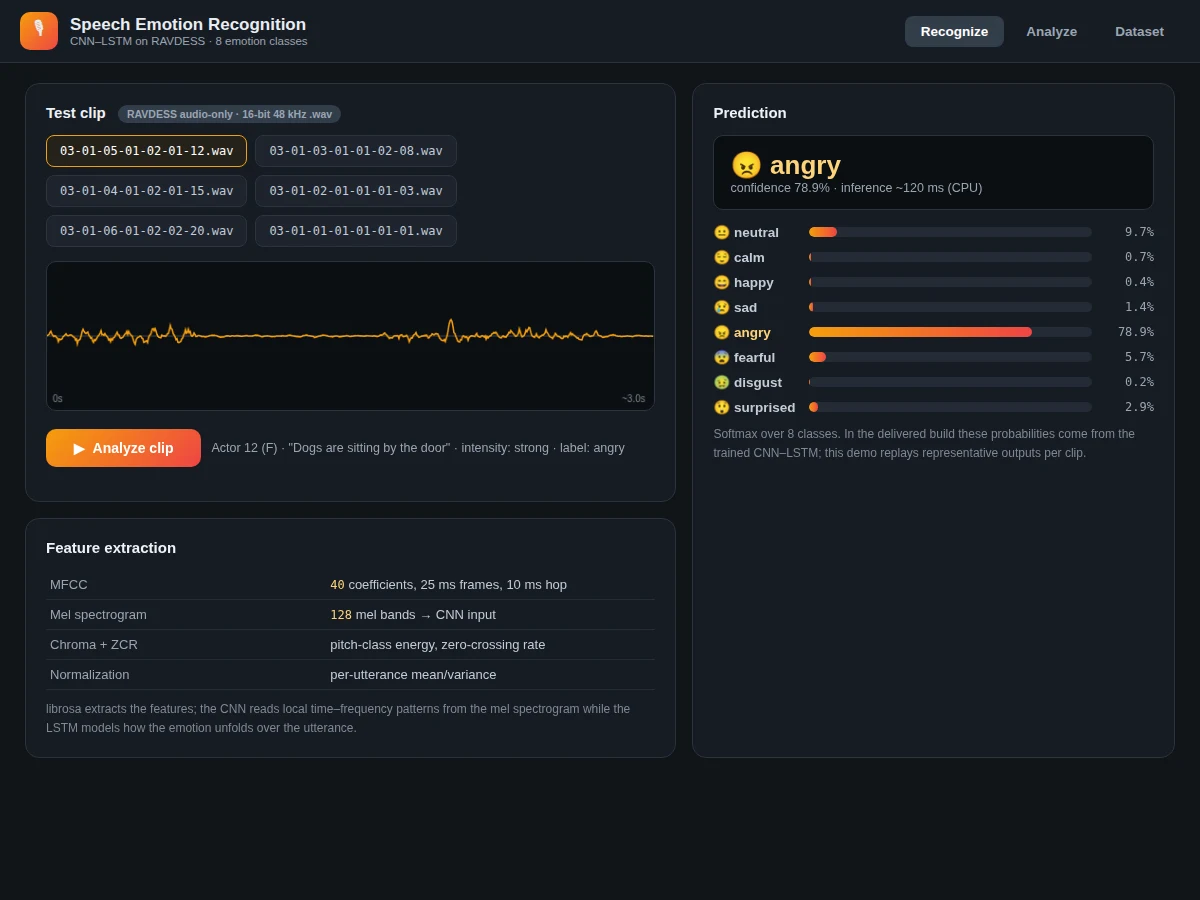This screenshot has height=900, width=1200.
Task: Open the Analyze tab
Action: [x=1051, y=31]
